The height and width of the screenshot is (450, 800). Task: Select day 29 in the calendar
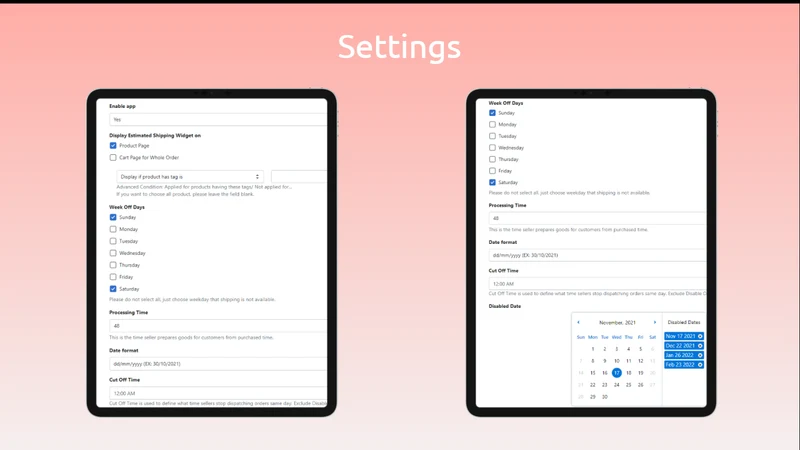click(593, 397)
